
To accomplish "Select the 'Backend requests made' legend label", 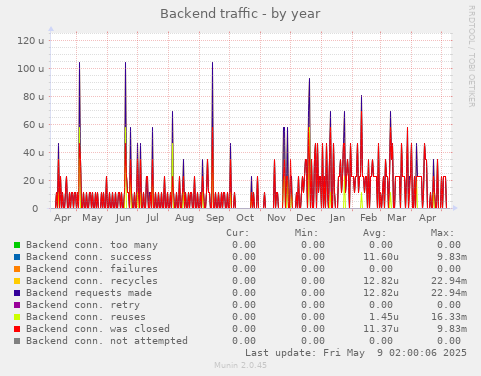I will coord(89,293).
